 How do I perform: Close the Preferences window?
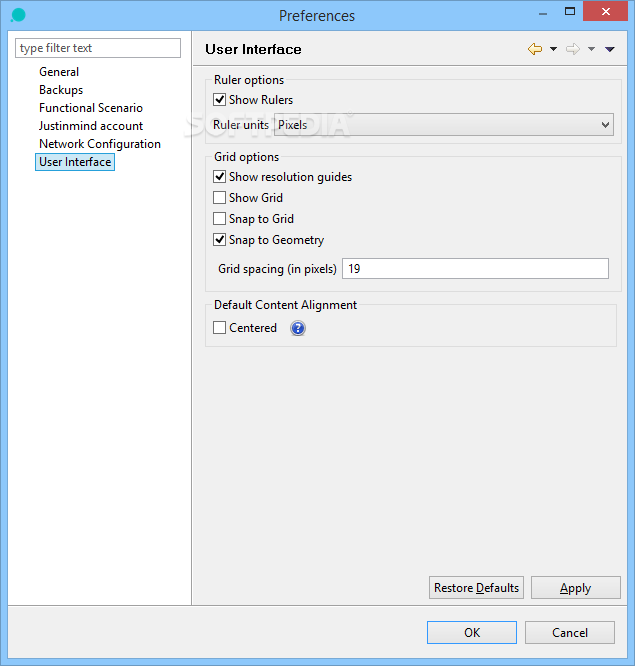[605, 11]
